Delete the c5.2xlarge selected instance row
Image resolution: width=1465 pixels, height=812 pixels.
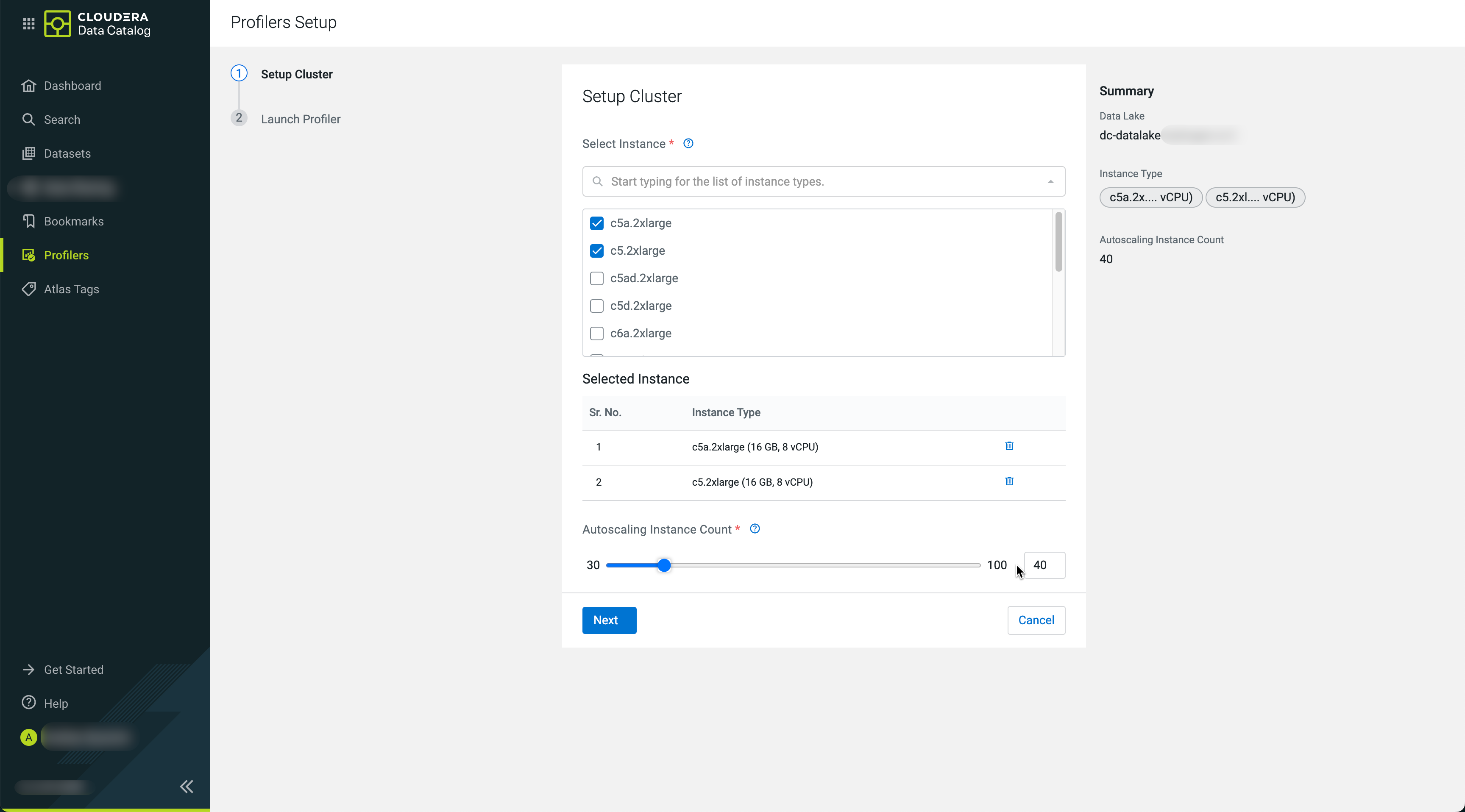(x=1009, y=481)
